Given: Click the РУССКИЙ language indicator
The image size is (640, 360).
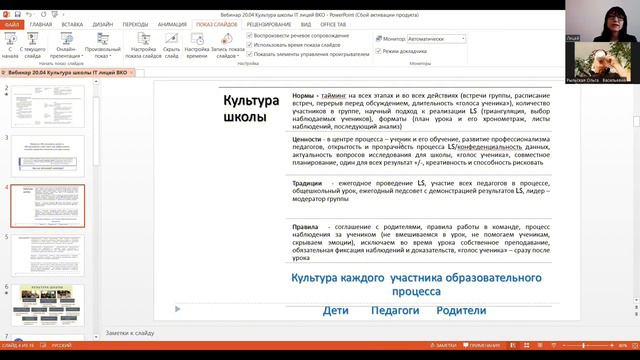Looking at the screenshot, I should pyautogui.click(x=61, y=345).
